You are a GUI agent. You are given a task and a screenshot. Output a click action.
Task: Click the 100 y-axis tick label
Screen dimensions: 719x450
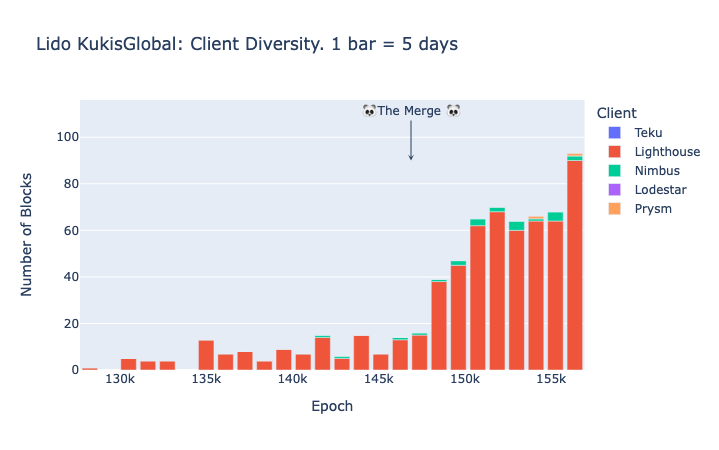pos(67,137)
